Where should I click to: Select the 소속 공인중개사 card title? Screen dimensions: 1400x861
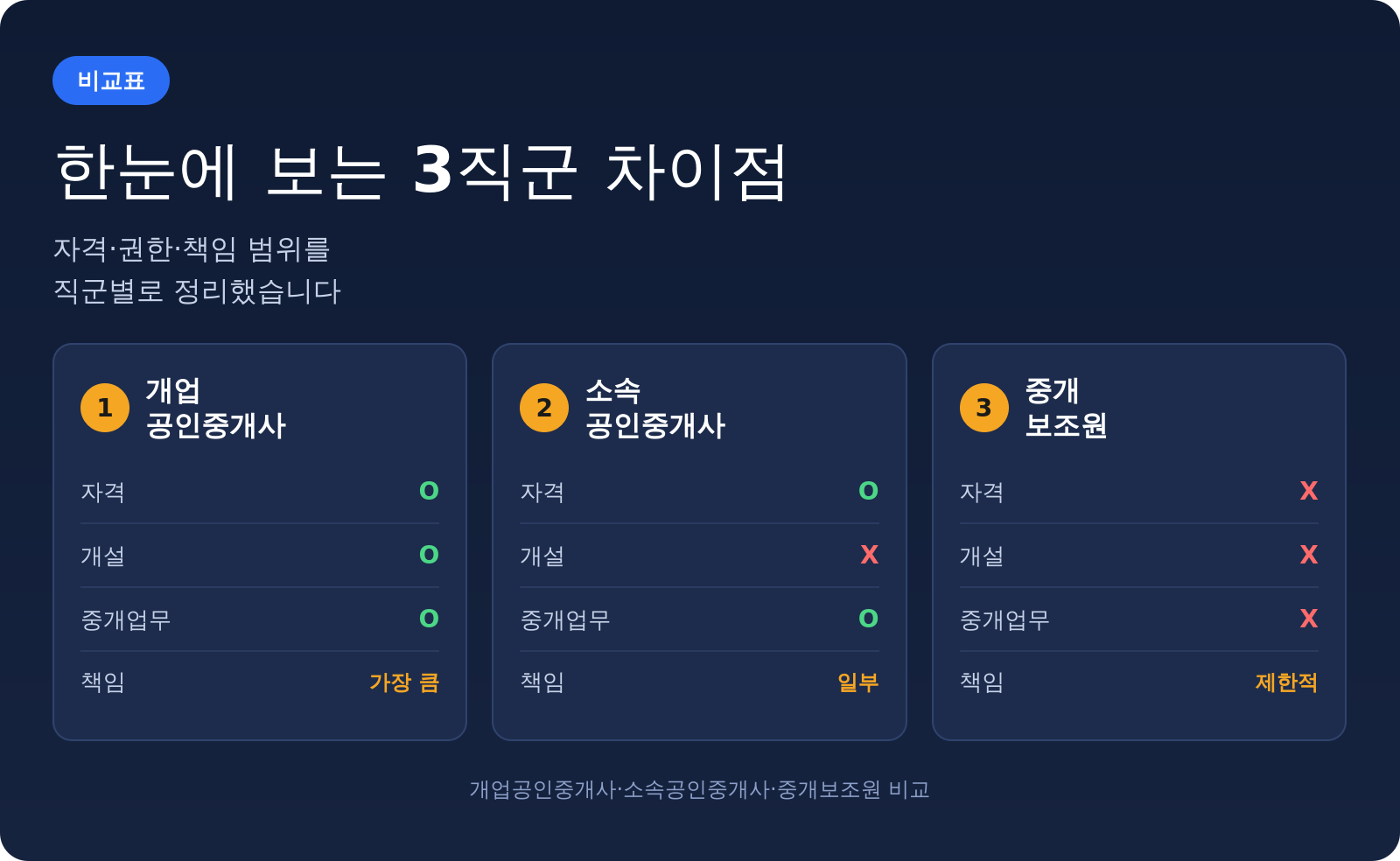coord(655,408)
